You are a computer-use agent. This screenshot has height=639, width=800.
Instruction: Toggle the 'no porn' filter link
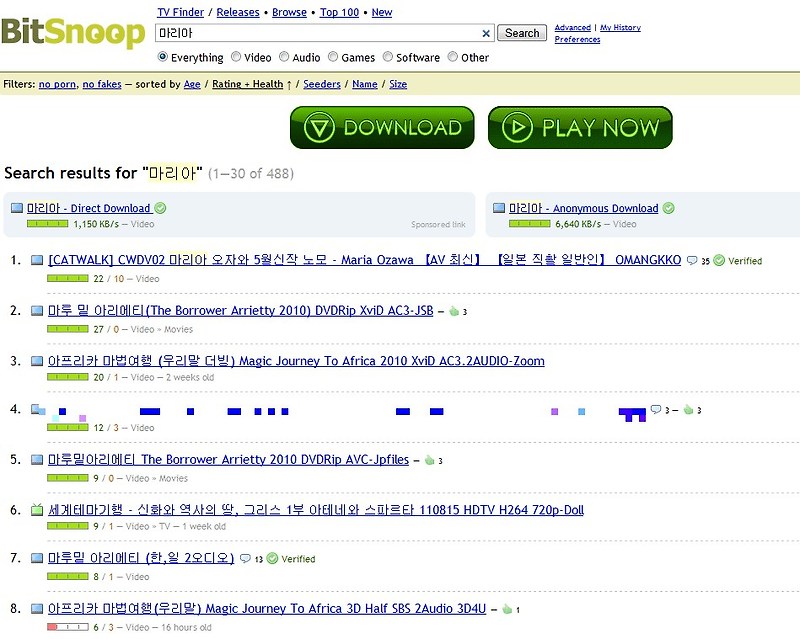point(57,84)
